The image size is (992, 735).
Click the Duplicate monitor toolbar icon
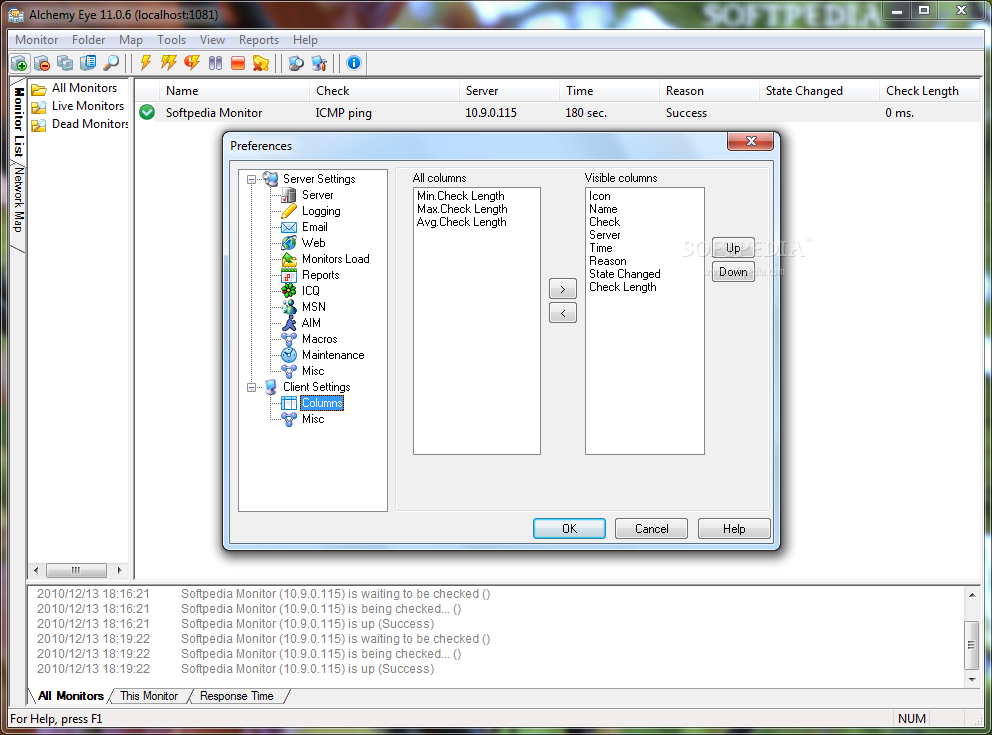coord(65,63)
